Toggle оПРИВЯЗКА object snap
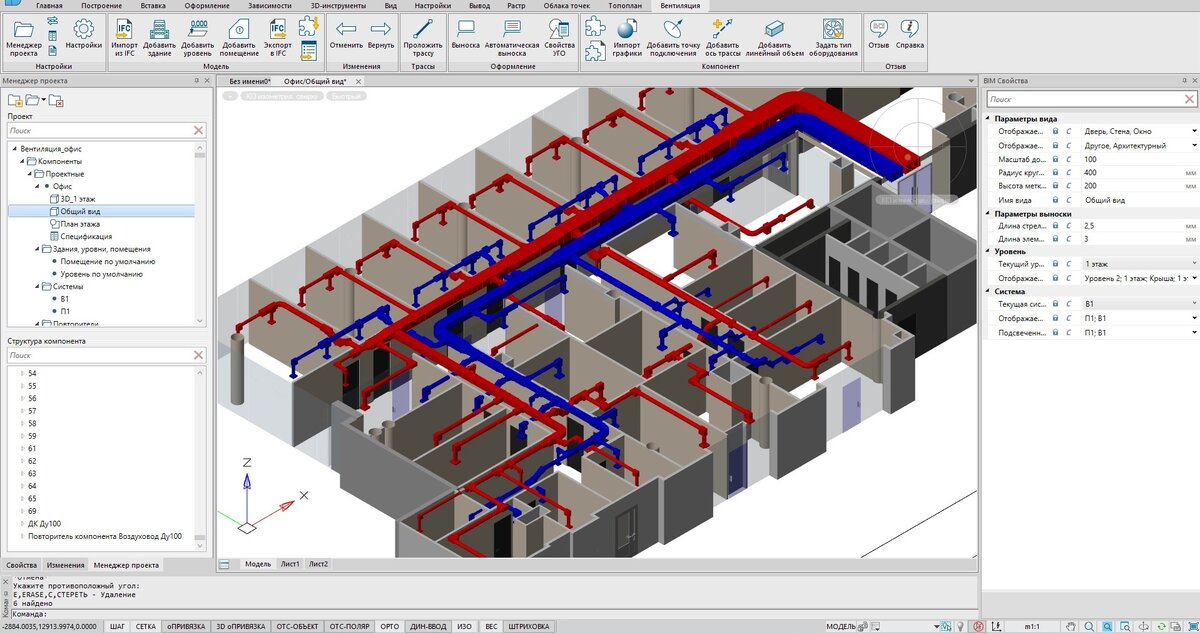The width and height of the screenshot is (1200, 634). (185, 627)
